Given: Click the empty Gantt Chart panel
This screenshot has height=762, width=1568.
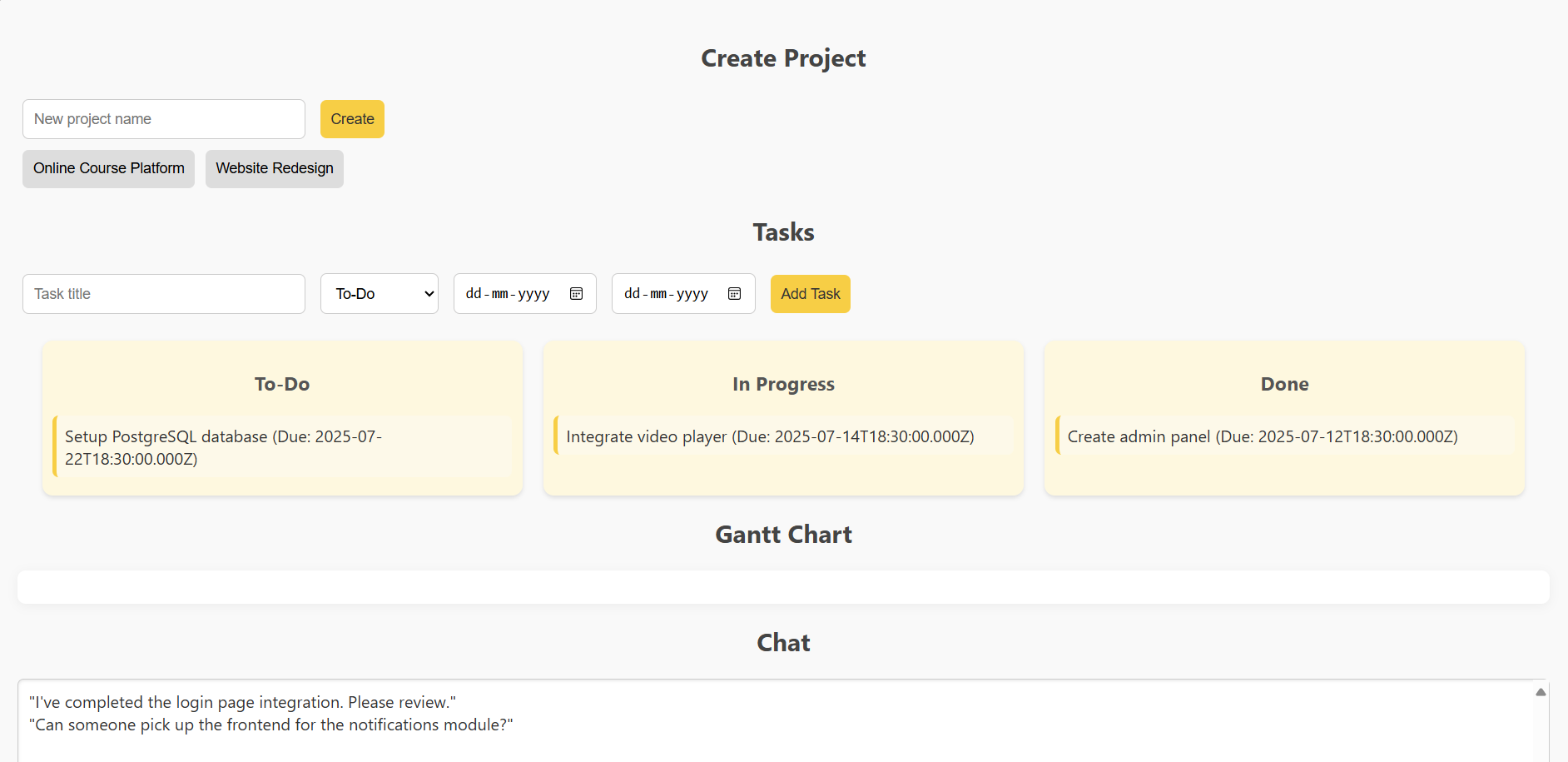Looking at the screenshot, I should coord(783,587).
